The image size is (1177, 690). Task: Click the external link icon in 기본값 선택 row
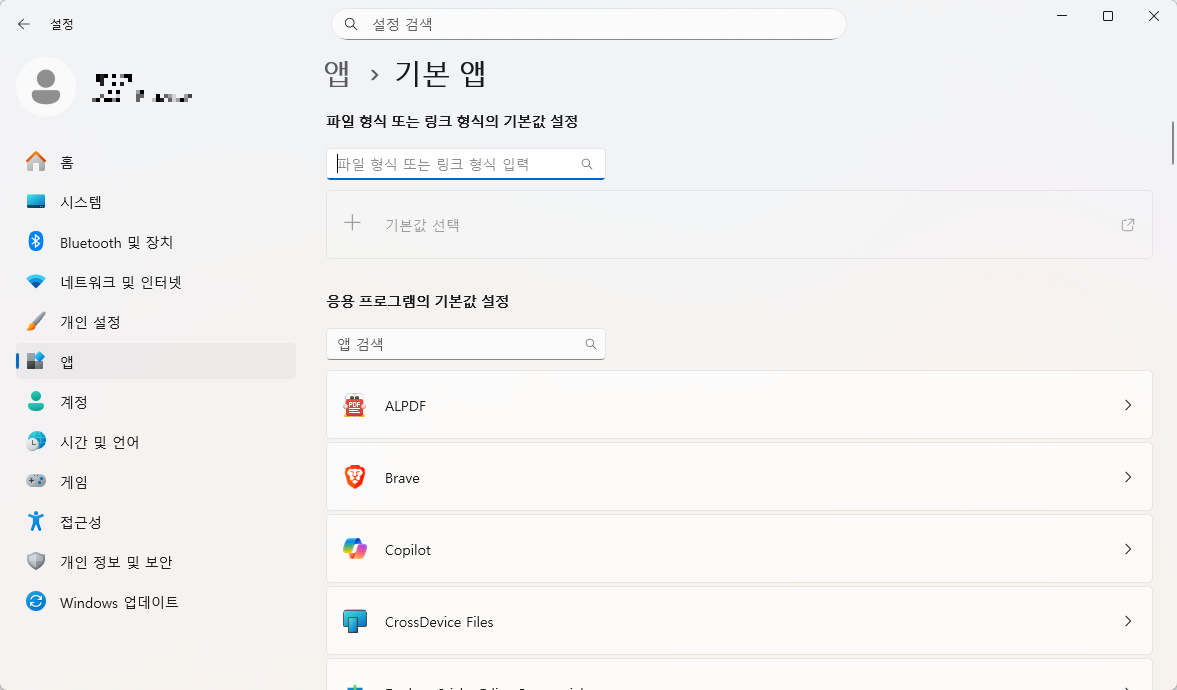click(x=1127, y=224)
